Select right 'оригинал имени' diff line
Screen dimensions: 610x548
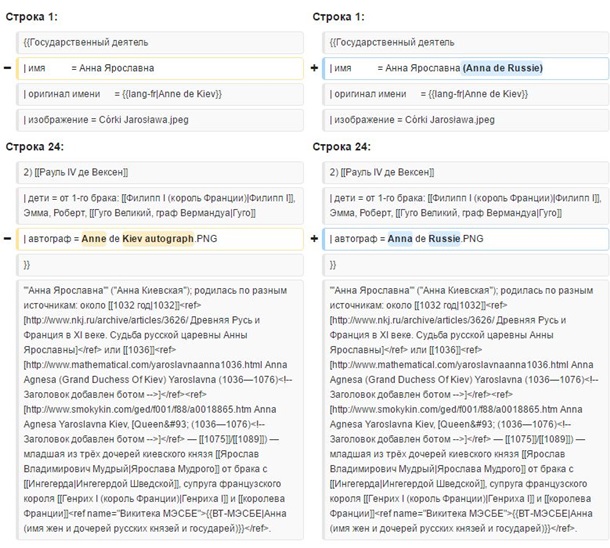pyautogui.click(x=467, y=94)
